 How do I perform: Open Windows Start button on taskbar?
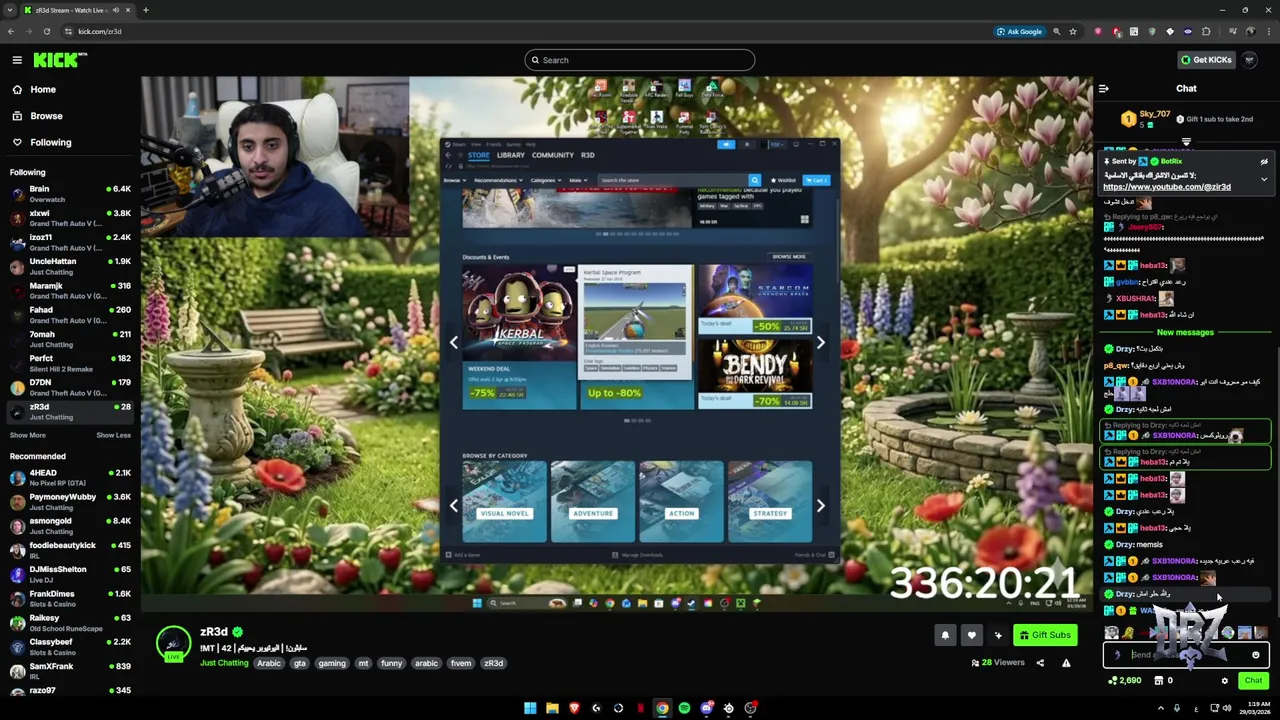click(530, 708)
